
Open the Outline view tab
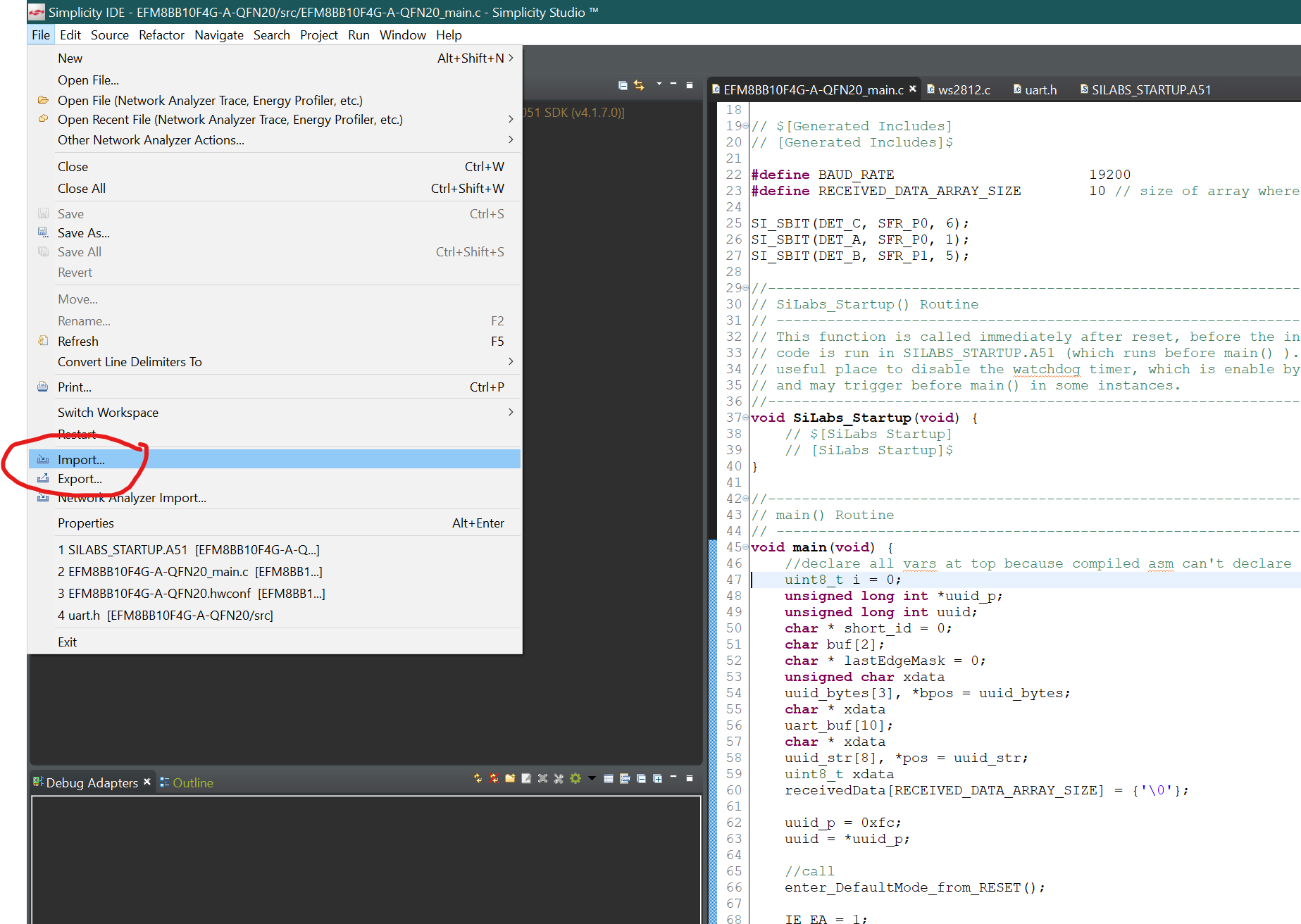pos(192,783)
